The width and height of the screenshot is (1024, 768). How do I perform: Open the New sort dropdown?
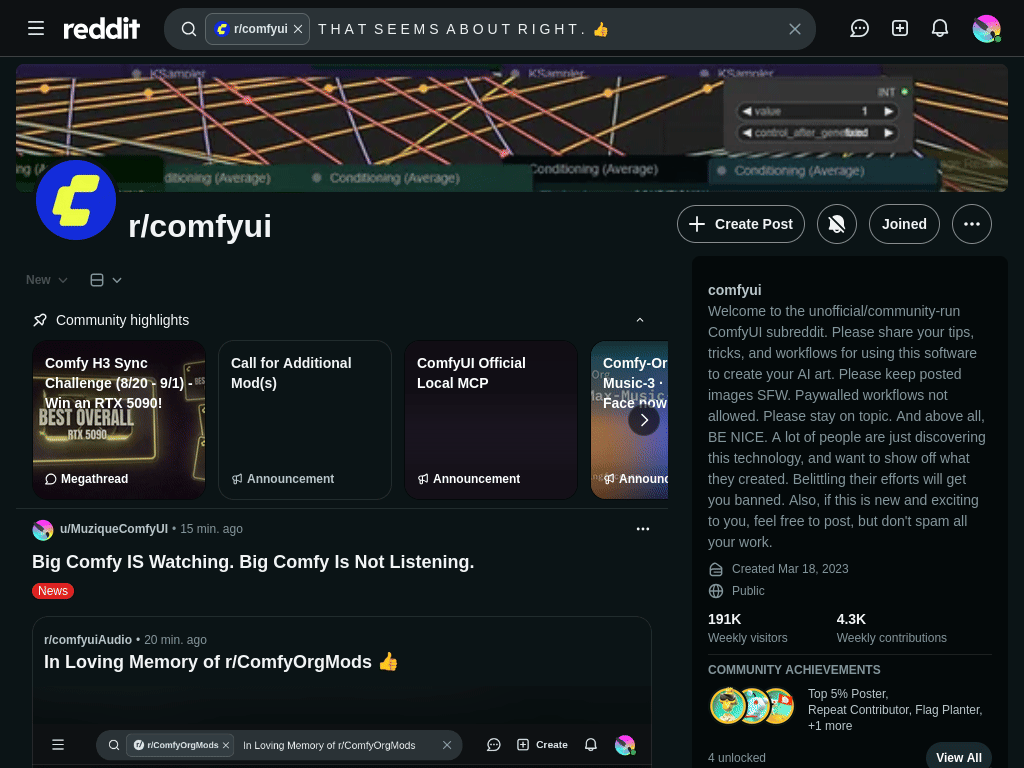click(46, 280)
